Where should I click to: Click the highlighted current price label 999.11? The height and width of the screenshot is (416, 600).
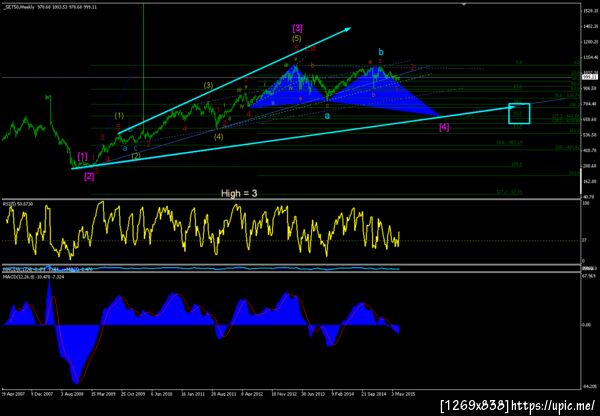coord(589,77)
